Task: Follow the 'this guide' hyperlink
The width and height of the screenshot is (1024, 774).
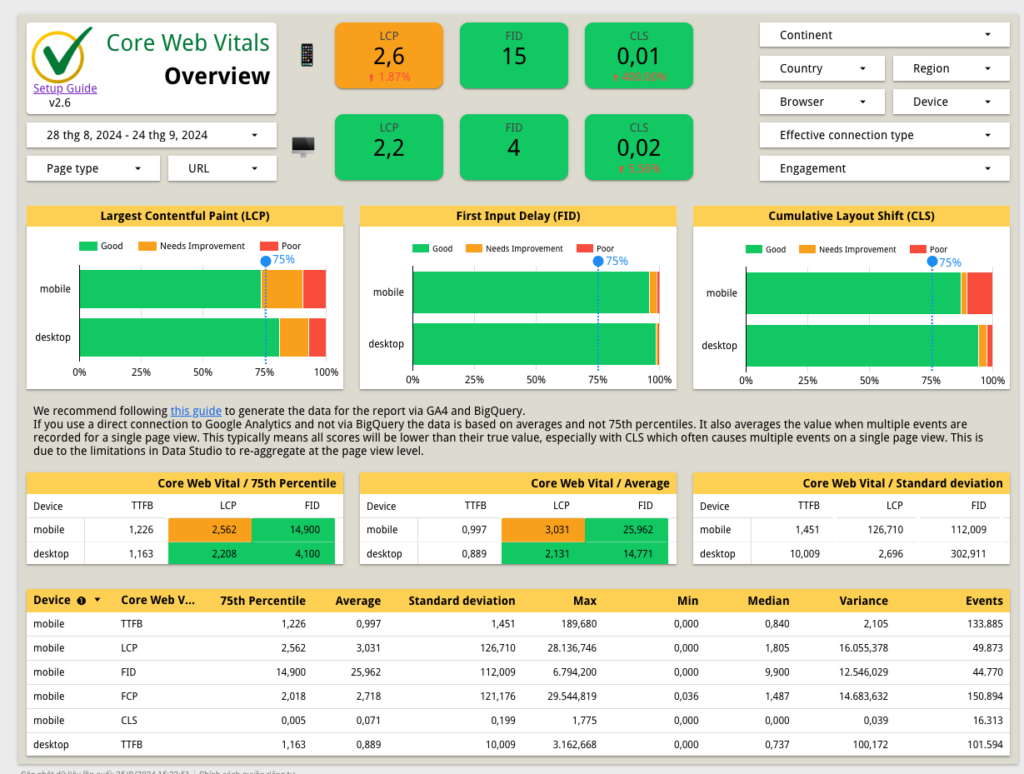Action: coord(196,411)
